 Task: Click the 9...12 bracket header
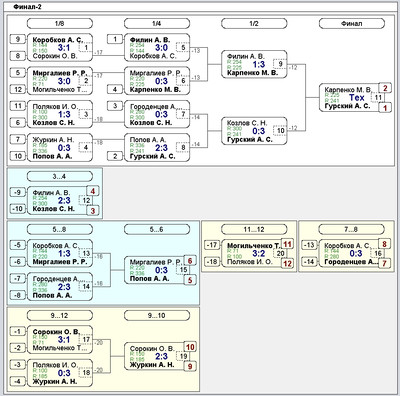[x=59, y=315]
